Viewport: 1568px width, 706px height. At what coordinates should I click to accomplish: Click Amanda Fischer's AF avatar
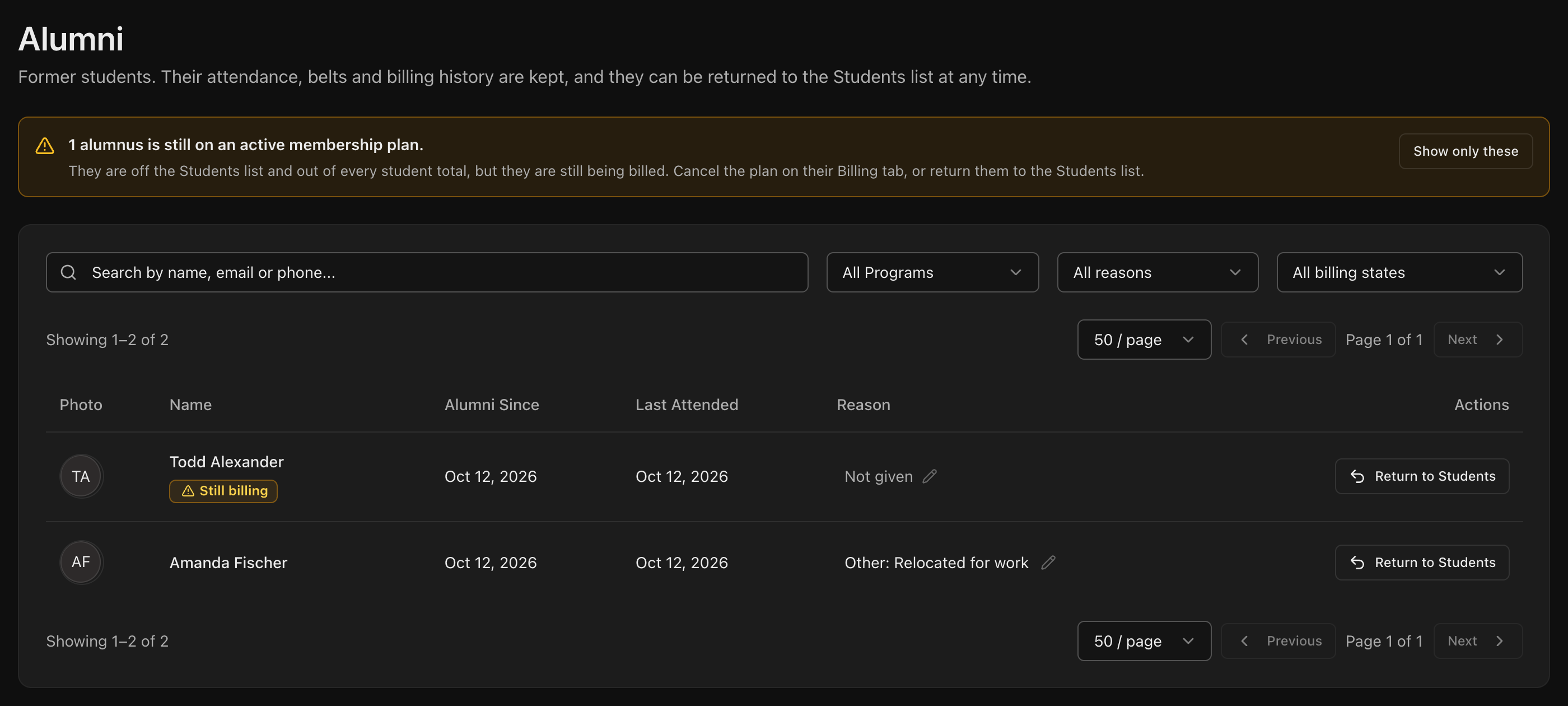(x=81, y=562)
